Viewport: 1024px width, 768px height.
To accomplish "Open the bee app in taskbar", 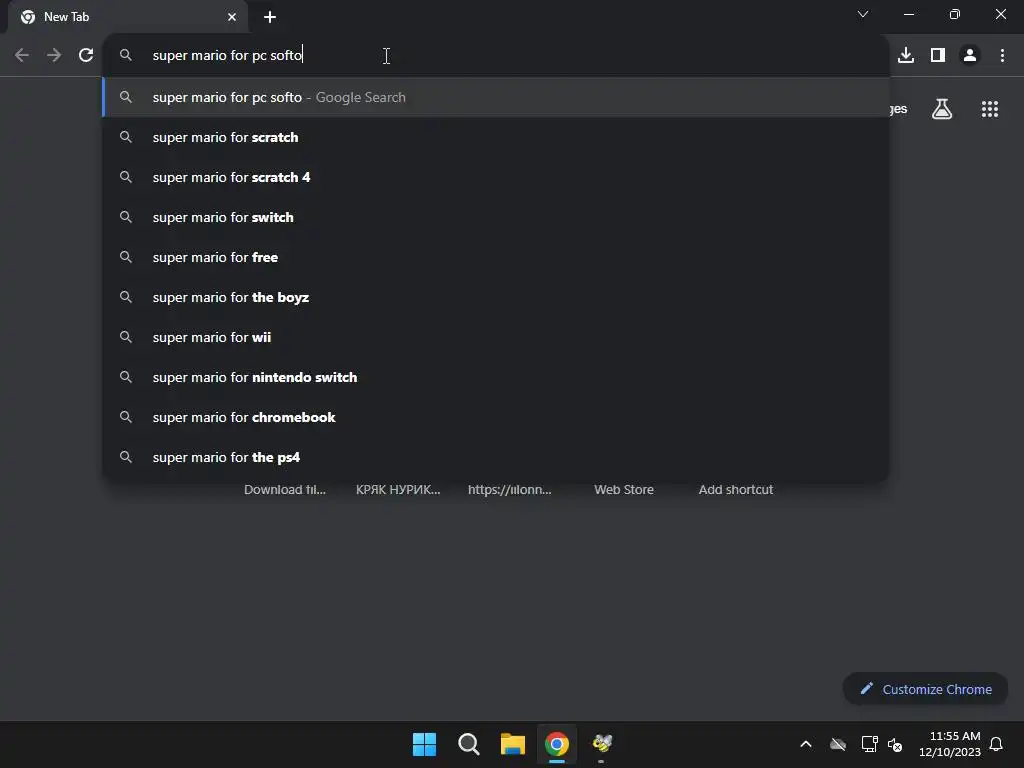I will (601, 743).
